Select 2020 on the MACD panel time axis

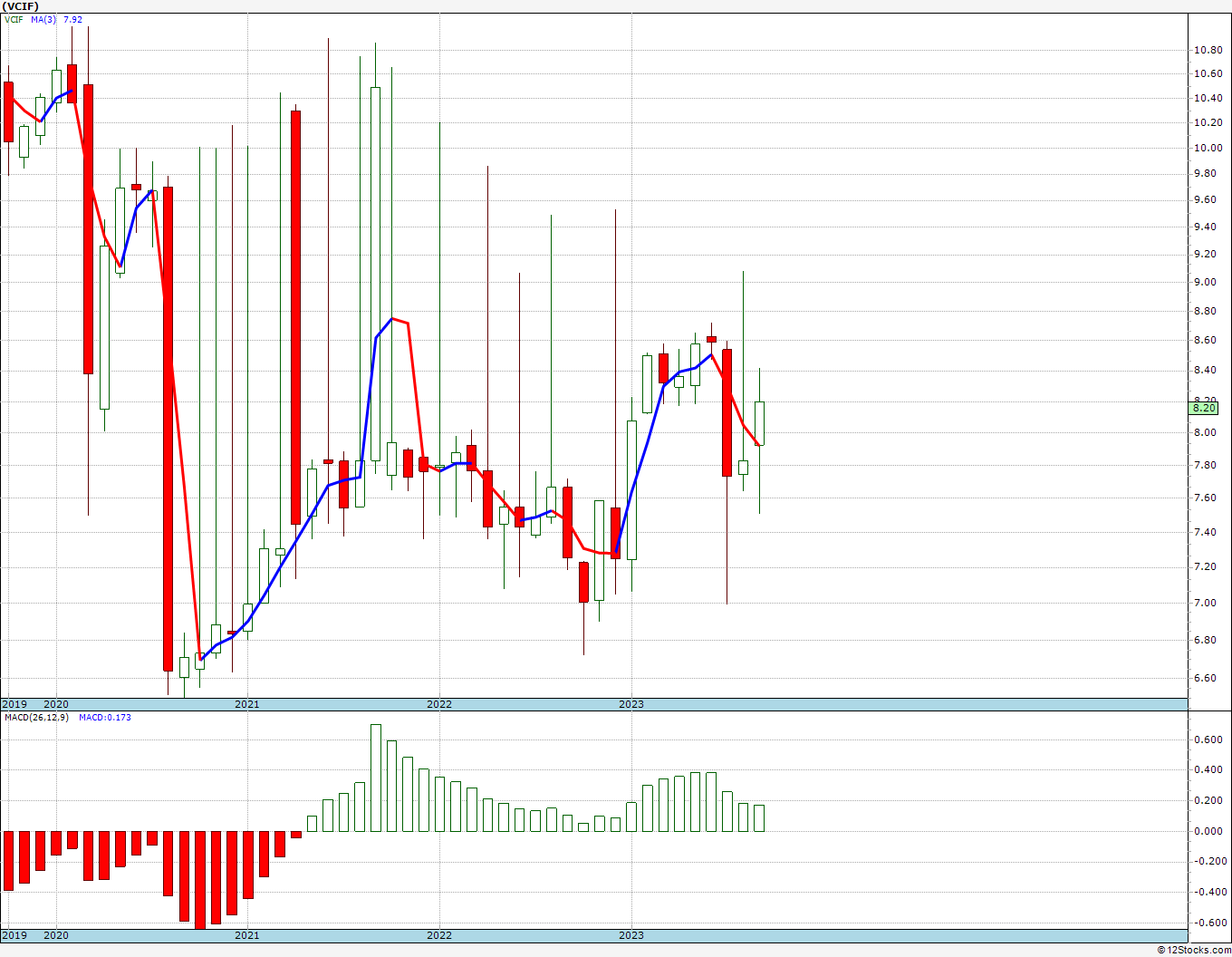click(x=56, y=935)
